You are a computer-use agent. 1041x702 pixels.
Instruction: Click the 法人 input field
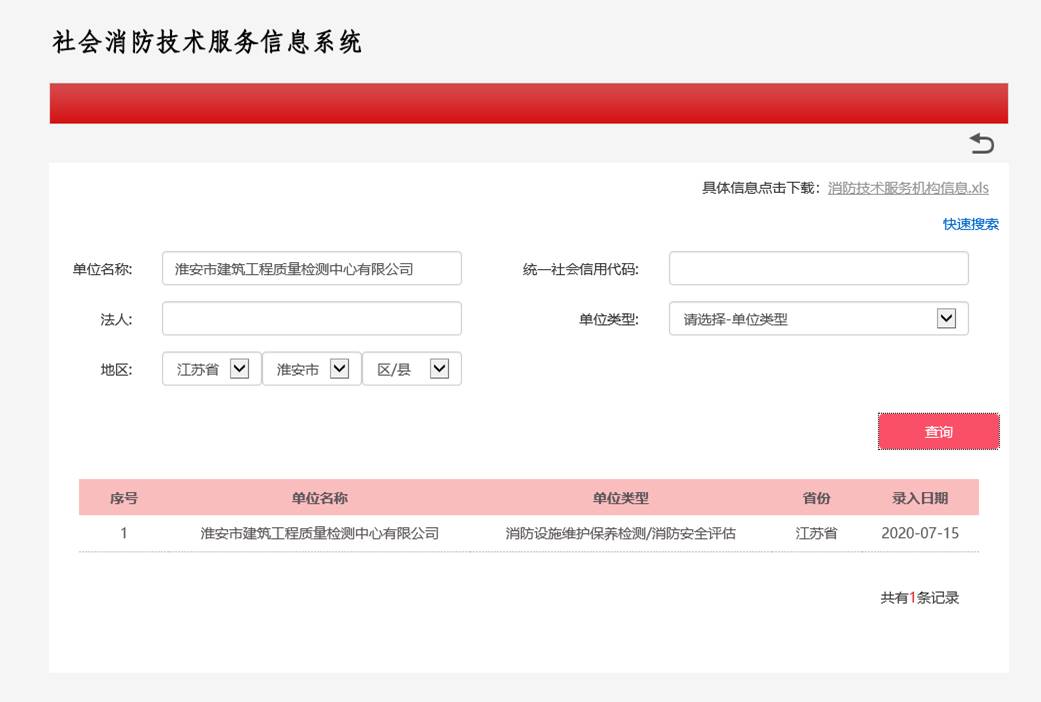click(x=311, y=318)
